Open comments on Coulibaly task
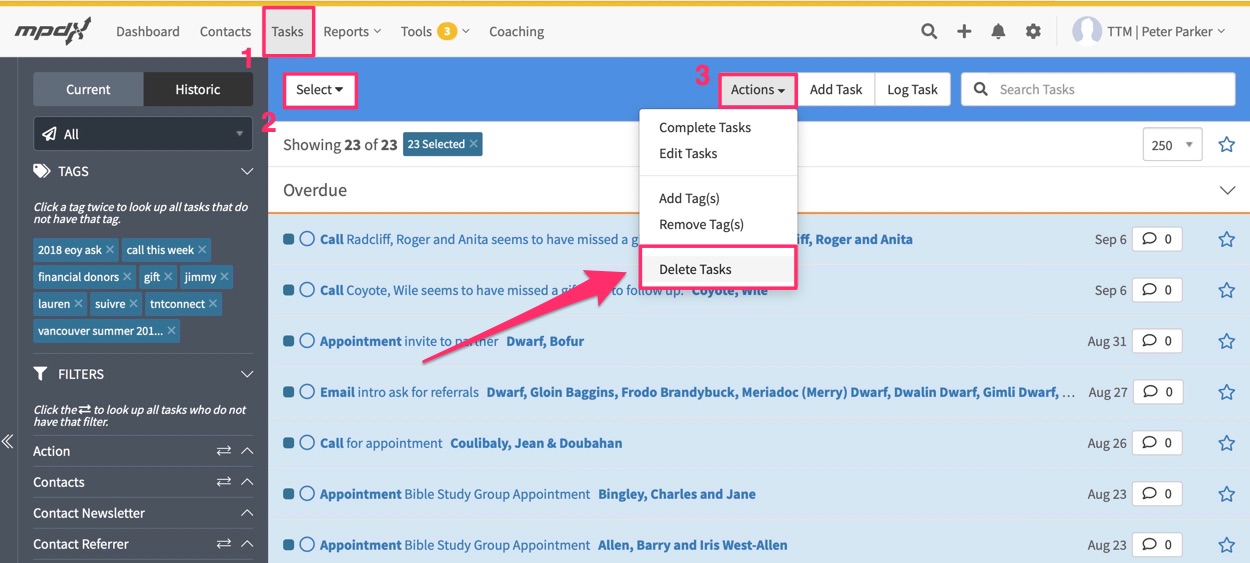The width and height of the screenshot is (1250, 563). click(x=1157, y=443)
